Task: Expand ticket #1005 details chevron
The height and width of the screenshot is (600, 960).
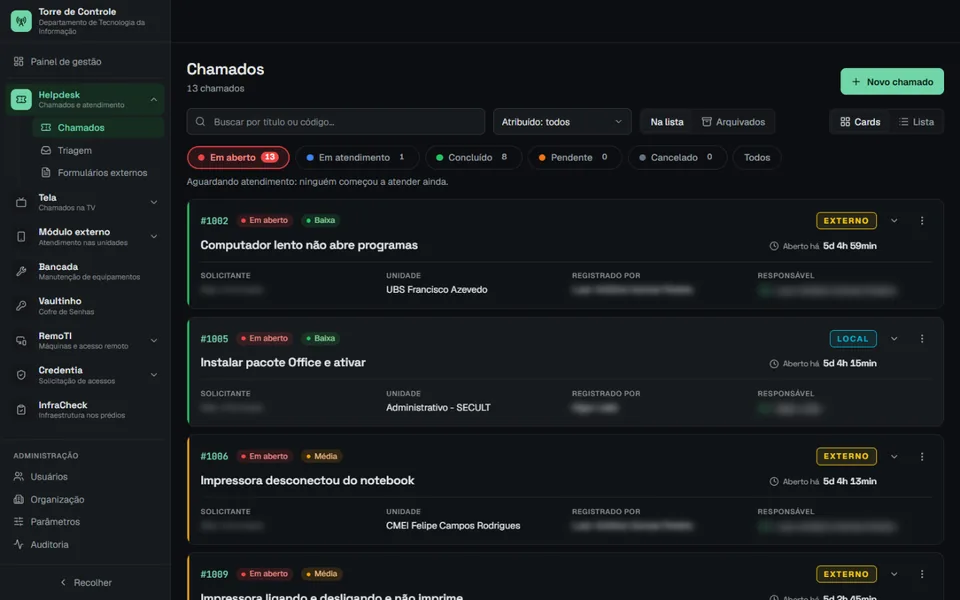Action: tap(894, 339)
